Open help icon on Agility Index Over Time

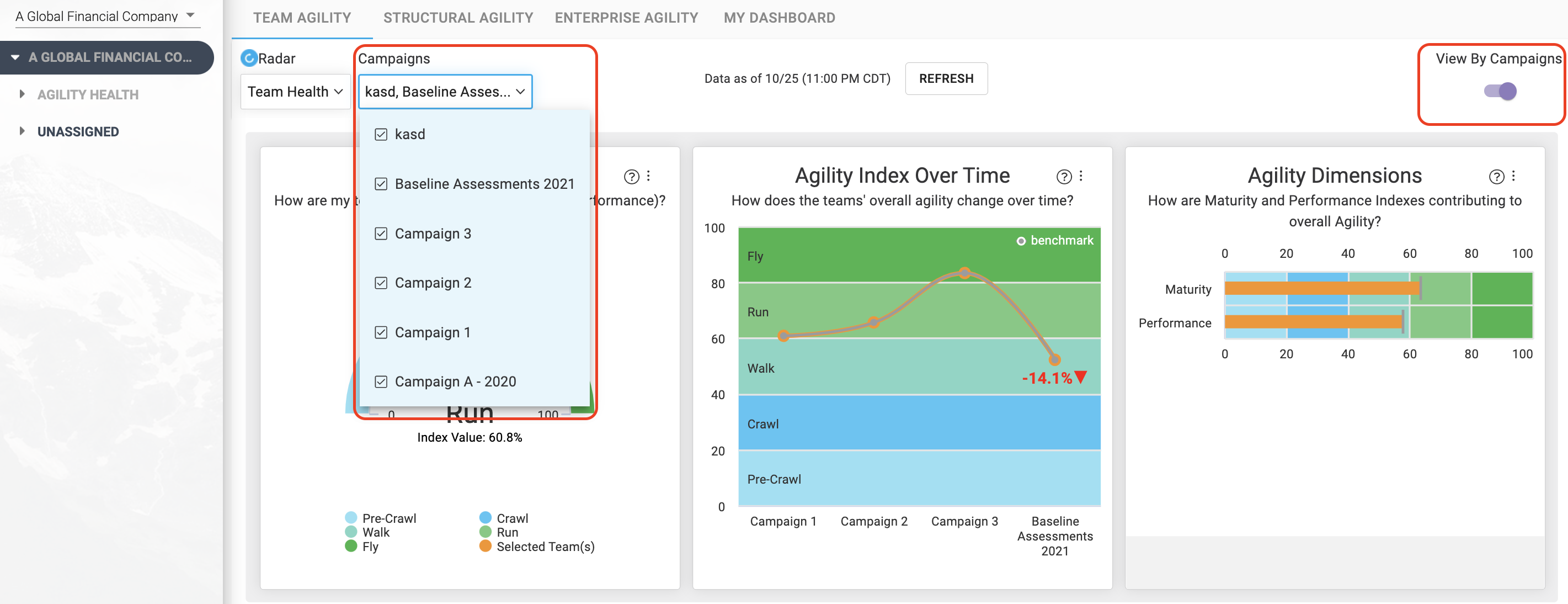tap(1063, 177)
